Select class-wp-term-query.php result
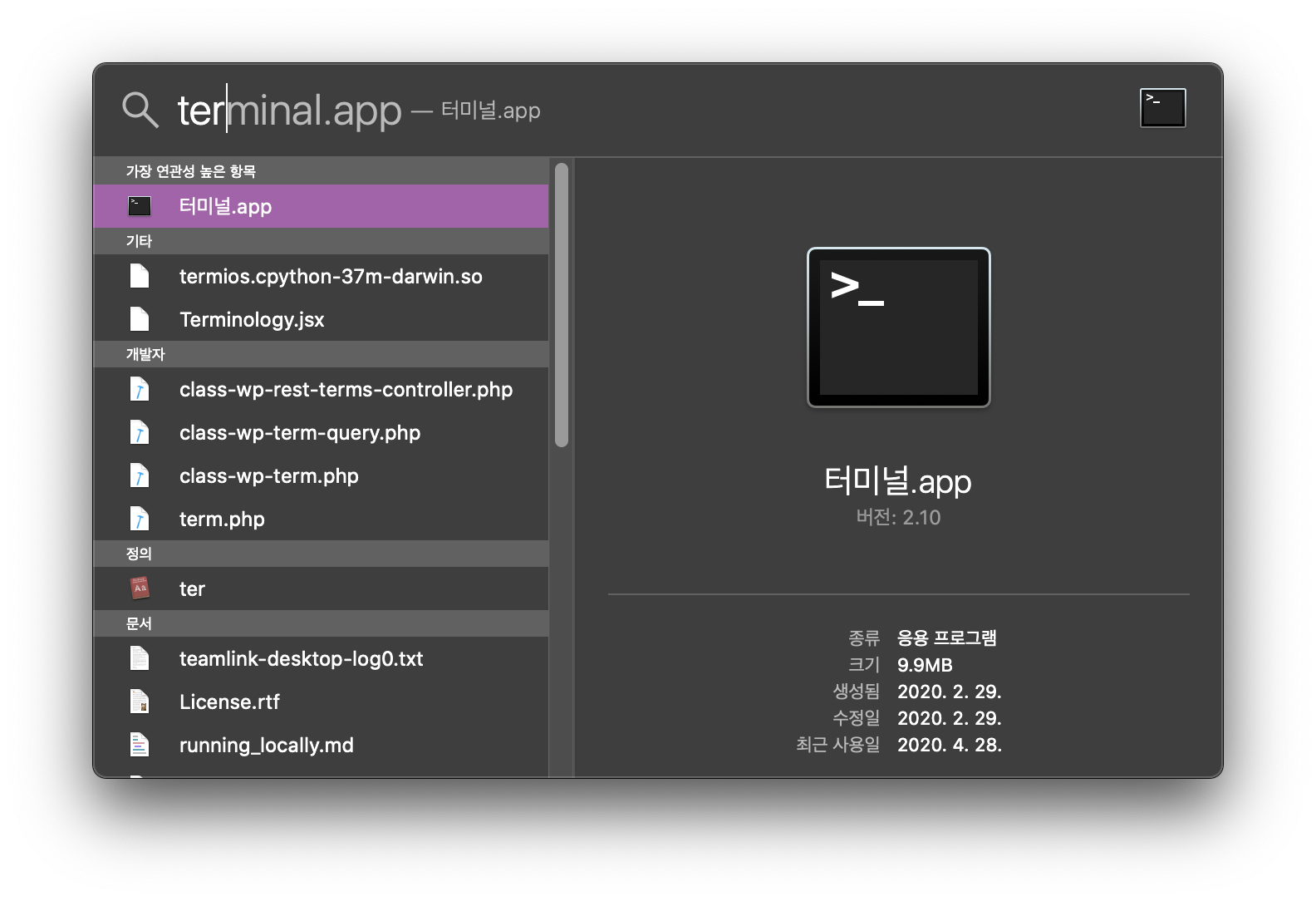 click(321, 432)
